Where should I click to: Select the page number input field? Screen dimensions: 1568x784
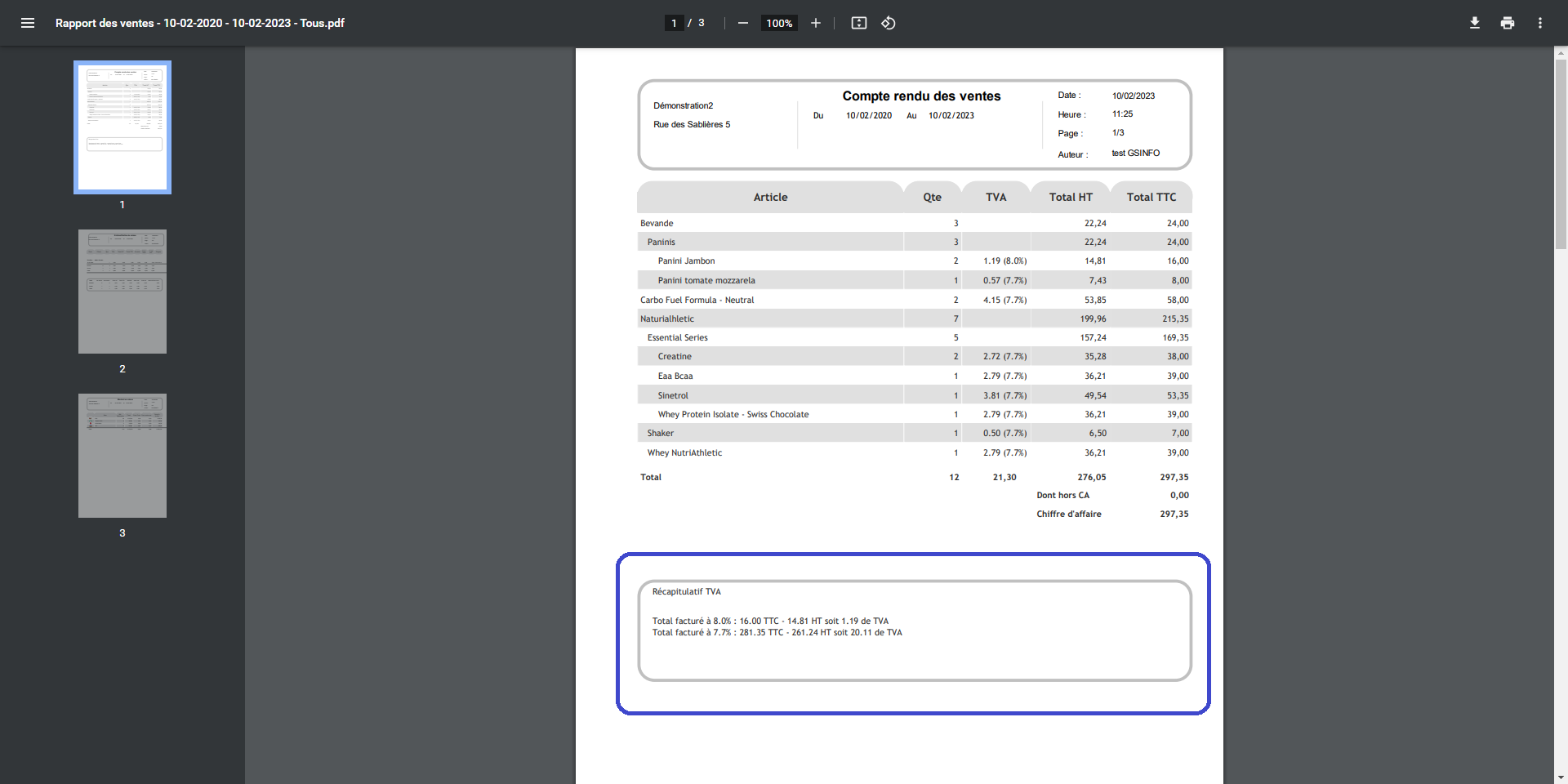pos(674,23)
